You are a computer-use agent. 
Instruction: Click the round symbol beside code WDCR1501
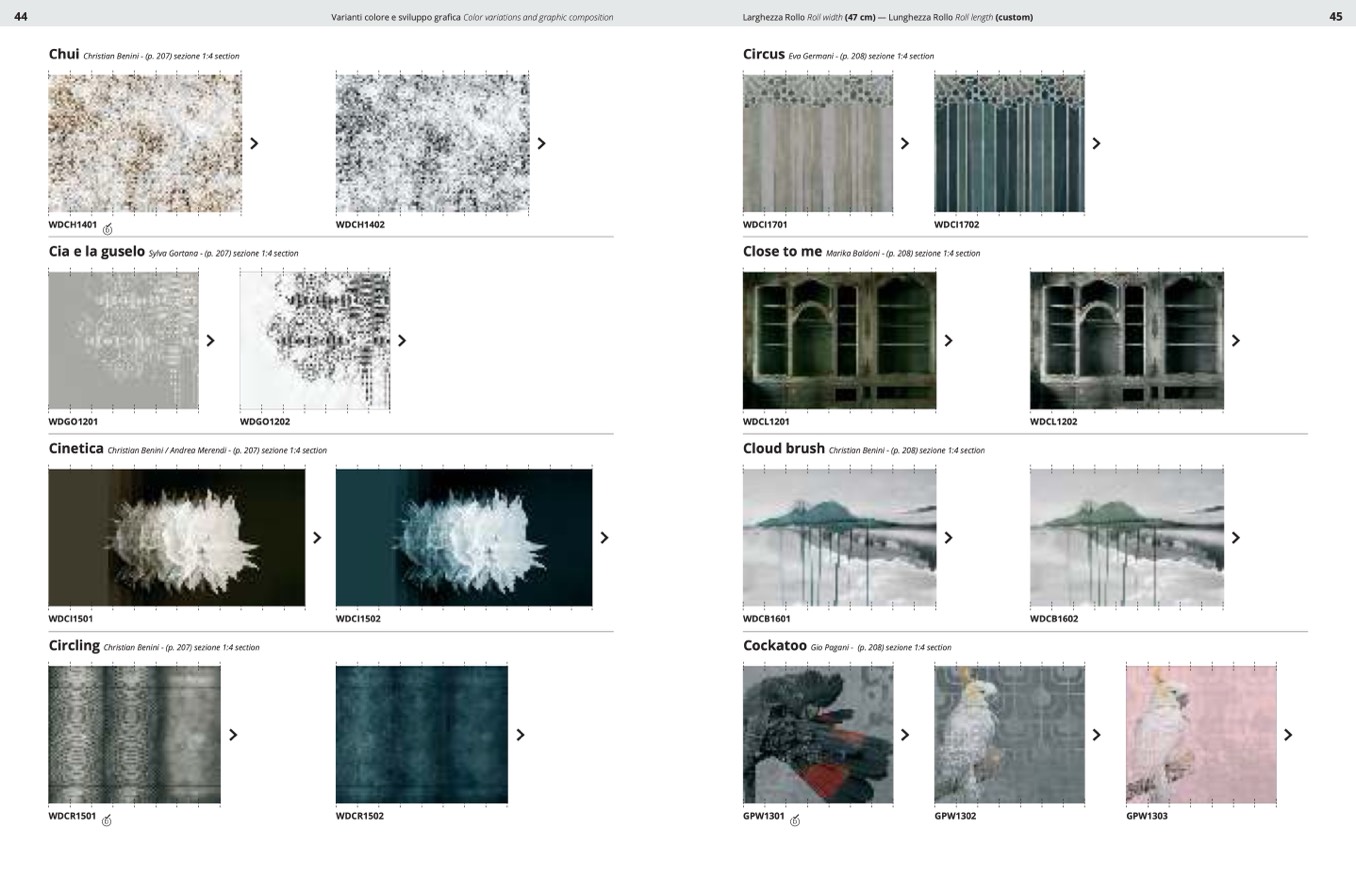[107, 821]
